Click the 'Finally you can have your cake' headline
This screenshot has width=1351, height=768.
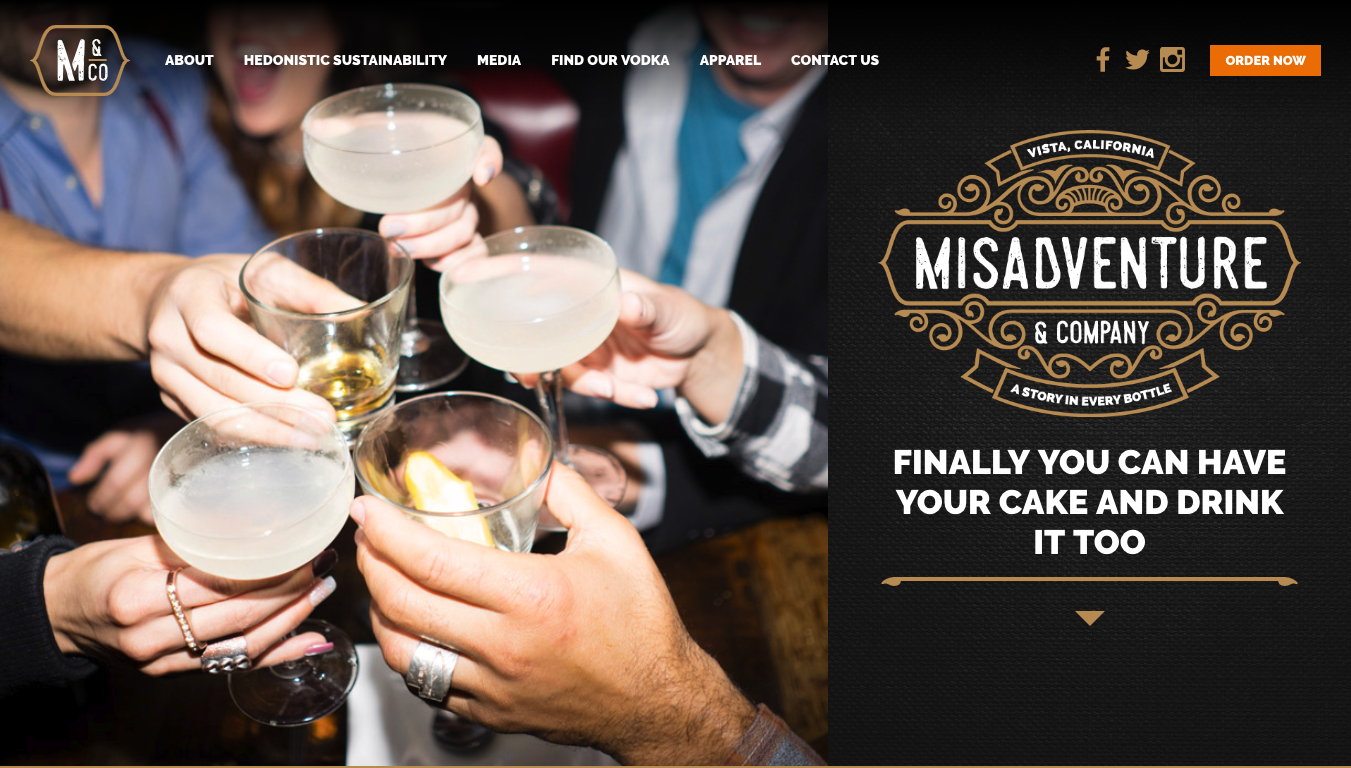[x=1089, y=502]
